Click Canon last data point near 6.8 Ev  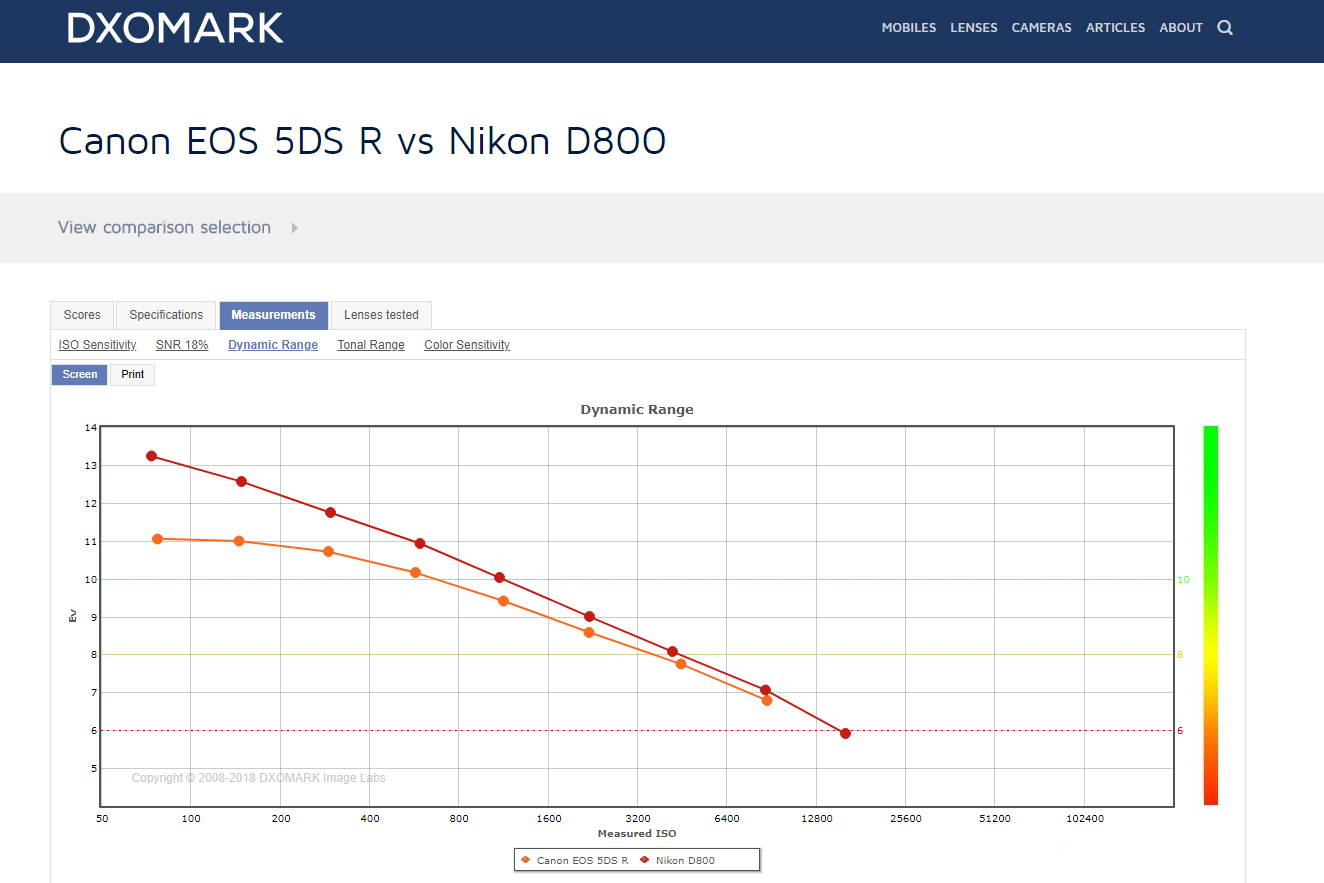(x=767, y=700)
